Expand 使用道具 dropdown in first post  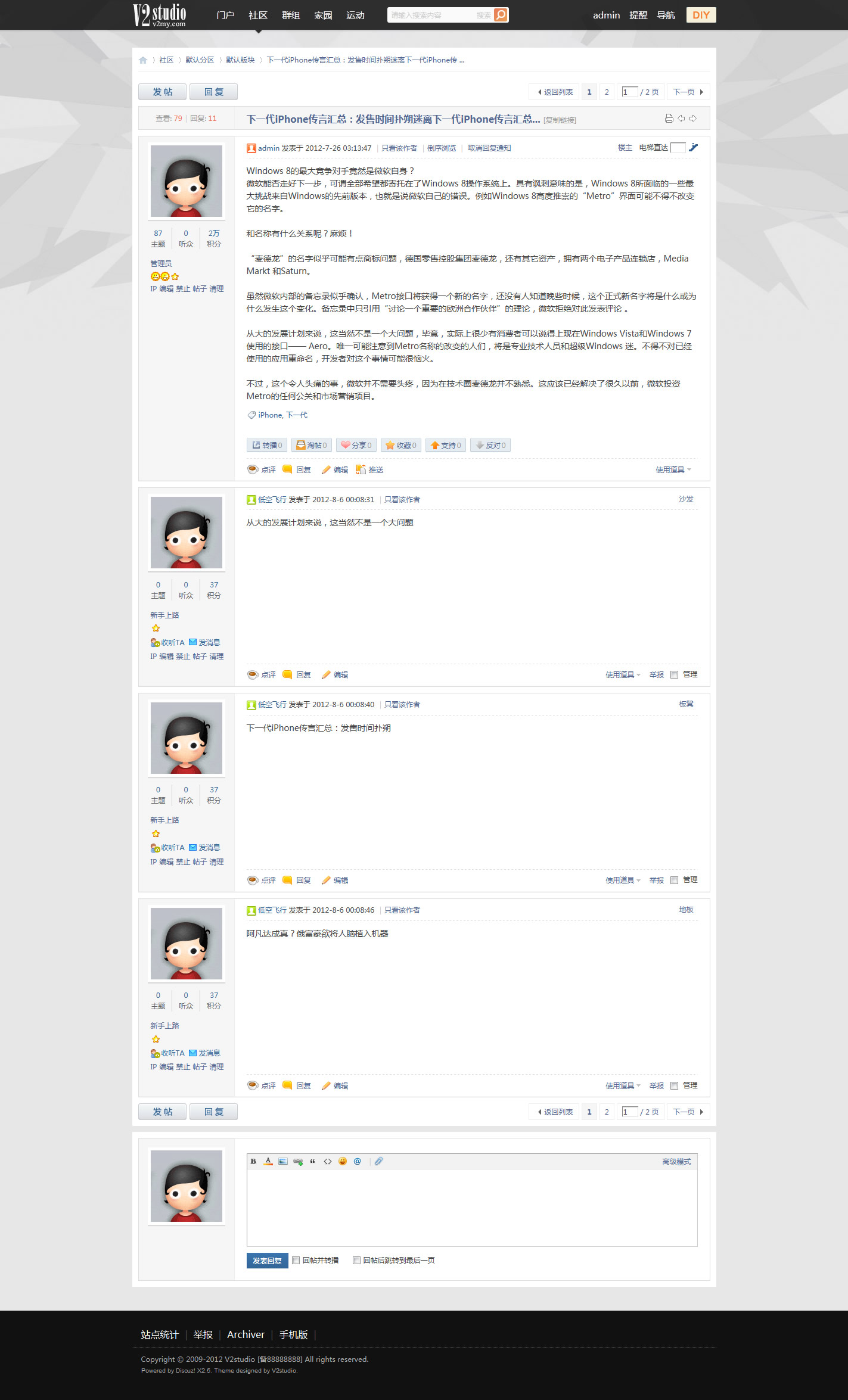pos(673,469)
